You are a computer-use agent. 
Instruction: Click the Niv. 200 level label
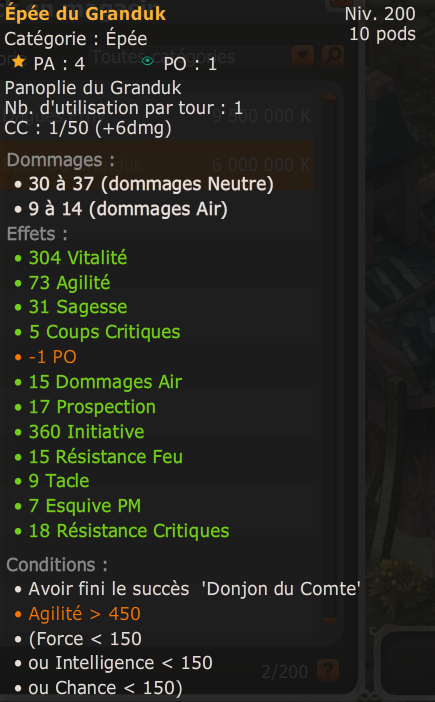pos(380,14)
